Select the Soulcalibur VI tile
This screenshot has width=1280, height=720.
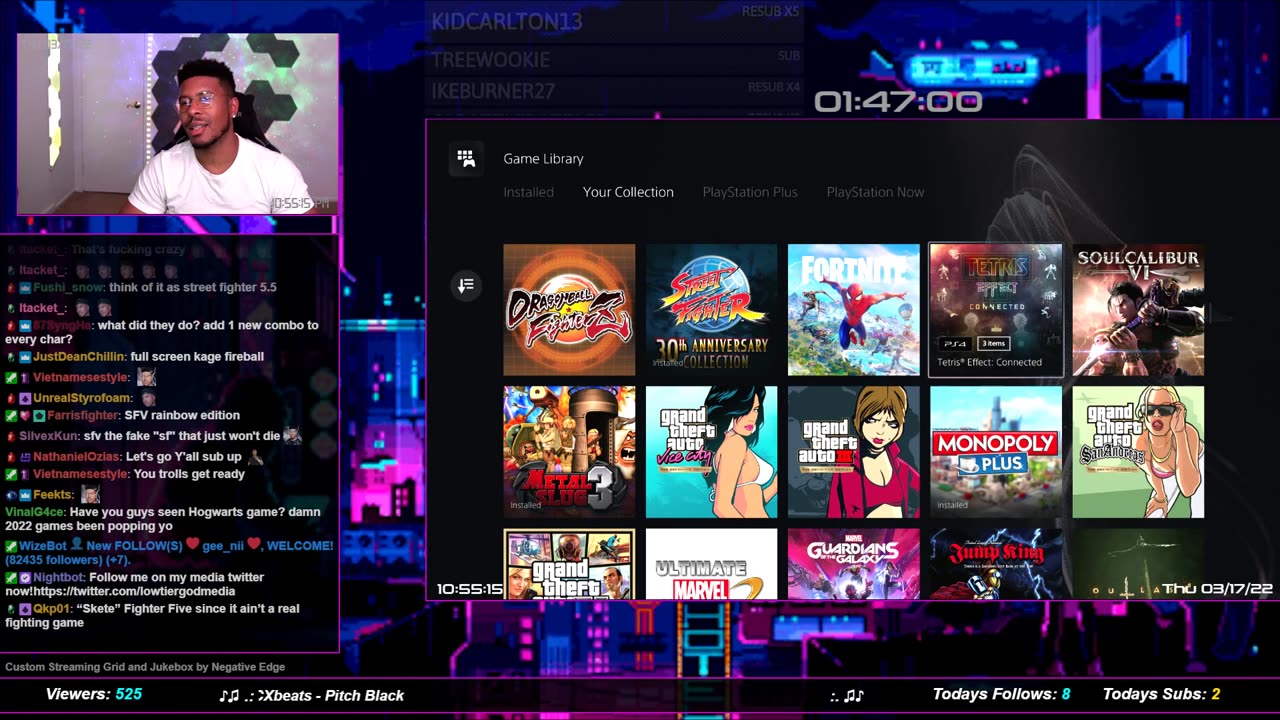pos(1138,310)
